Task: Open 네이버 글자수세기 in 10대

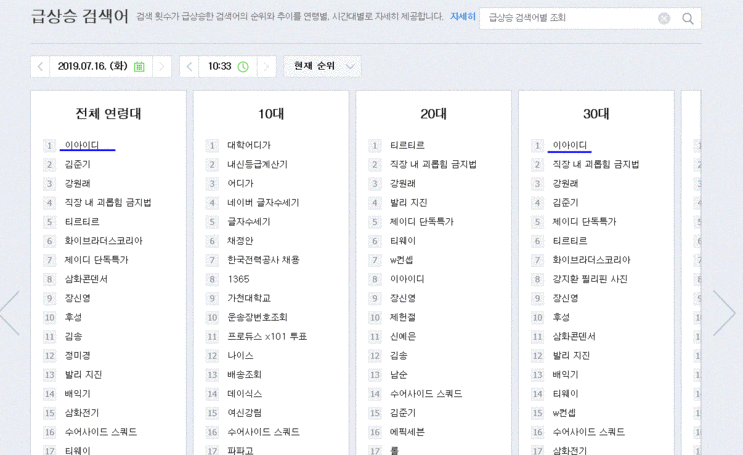Action: click(263, 202)
